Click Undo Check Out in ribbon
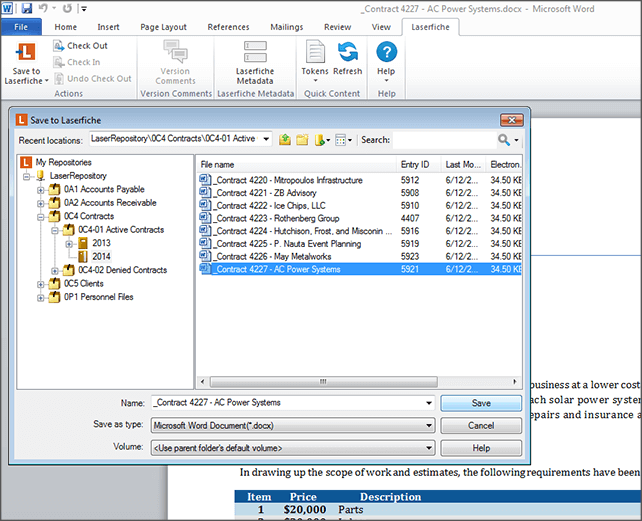642x521 pixels. [93, 79]
